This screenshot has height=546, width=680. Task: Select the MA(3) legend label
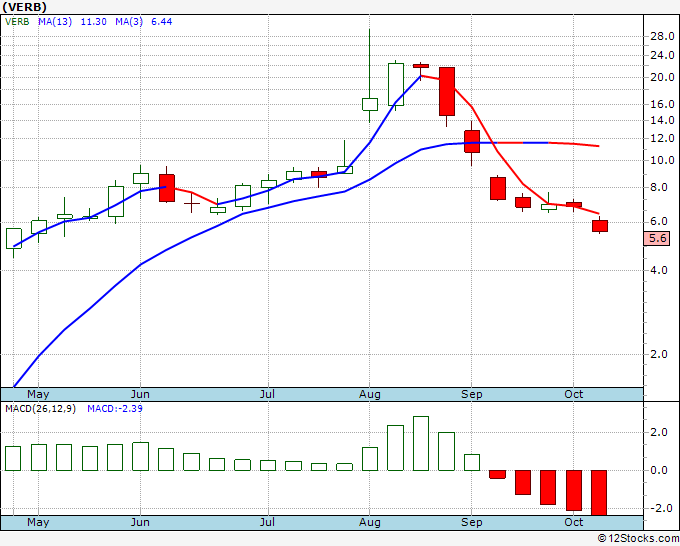point(129,21)
